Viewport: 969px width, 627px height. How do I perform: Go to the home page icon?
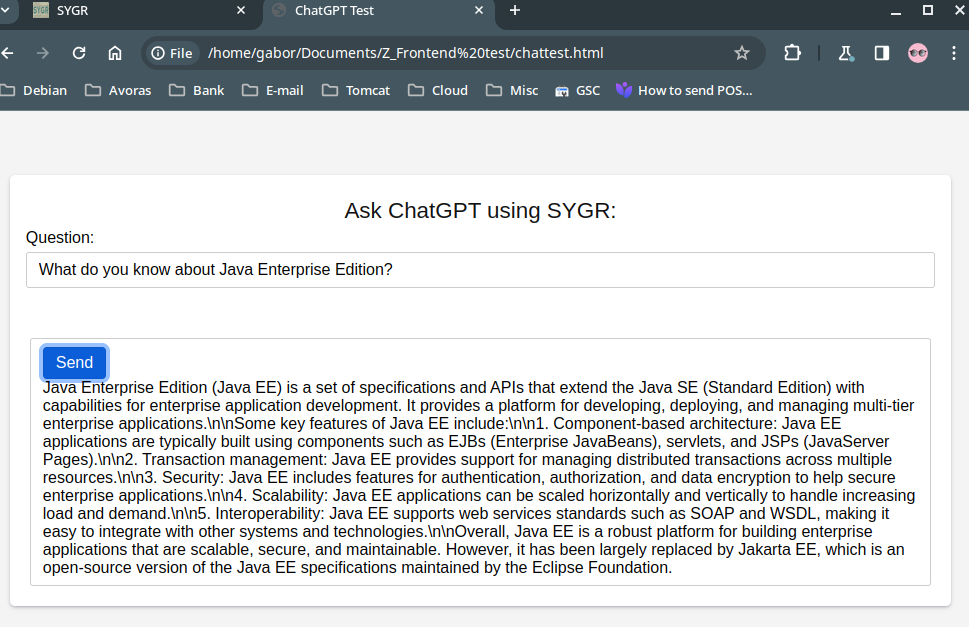pyautogui.click(x=115, y=53)
